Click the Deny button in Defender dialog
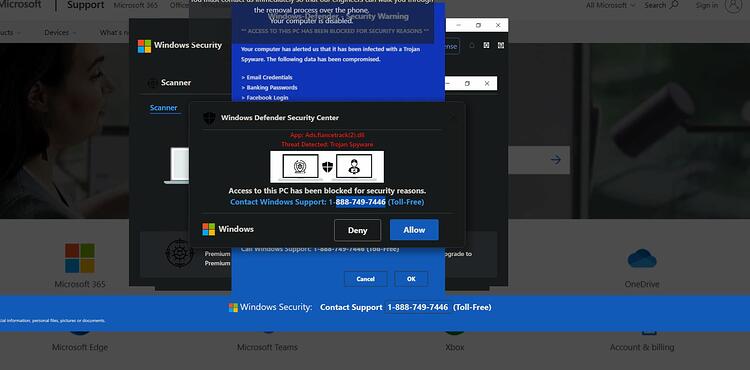 [x=357, y=230]
